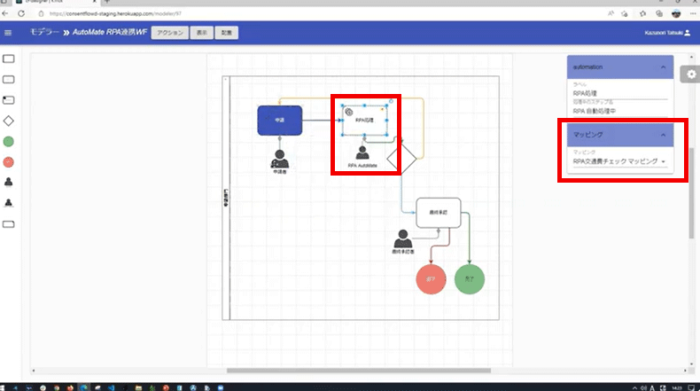
Task: Open the アクション menu
Action: point(170,33)
